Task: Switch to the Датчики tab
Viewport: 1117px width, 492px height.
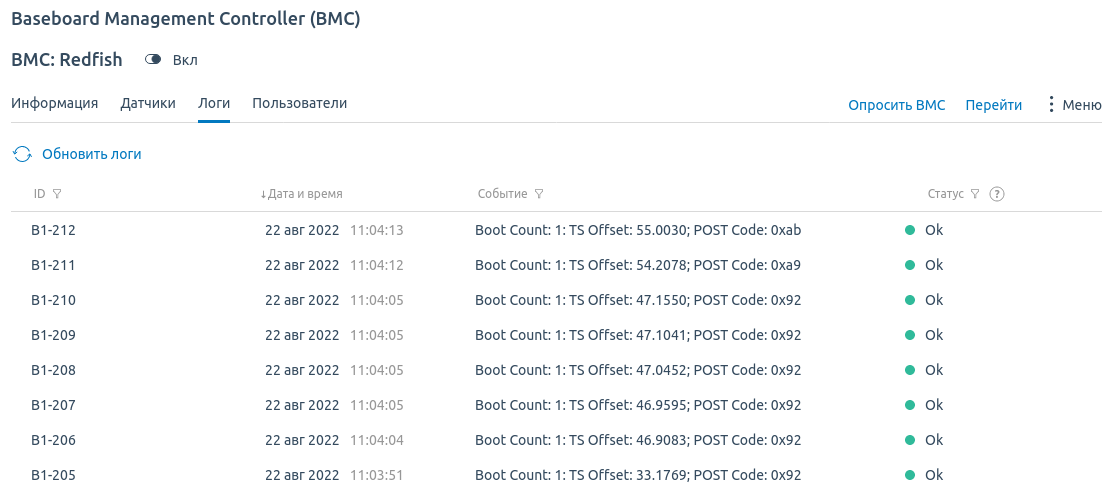Action: coord(147,103)
